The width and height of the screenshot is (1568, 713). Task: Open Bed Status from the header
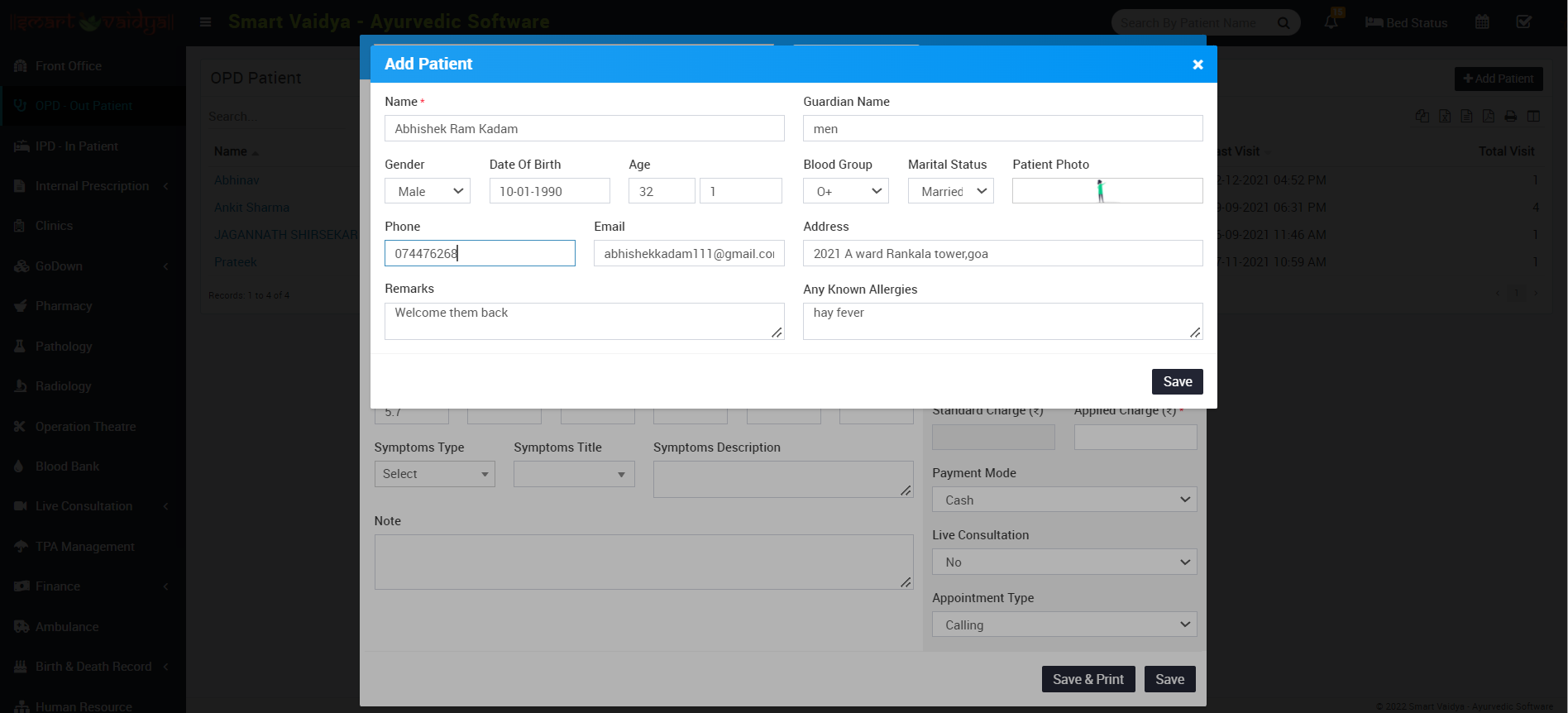pos(1406,23)
